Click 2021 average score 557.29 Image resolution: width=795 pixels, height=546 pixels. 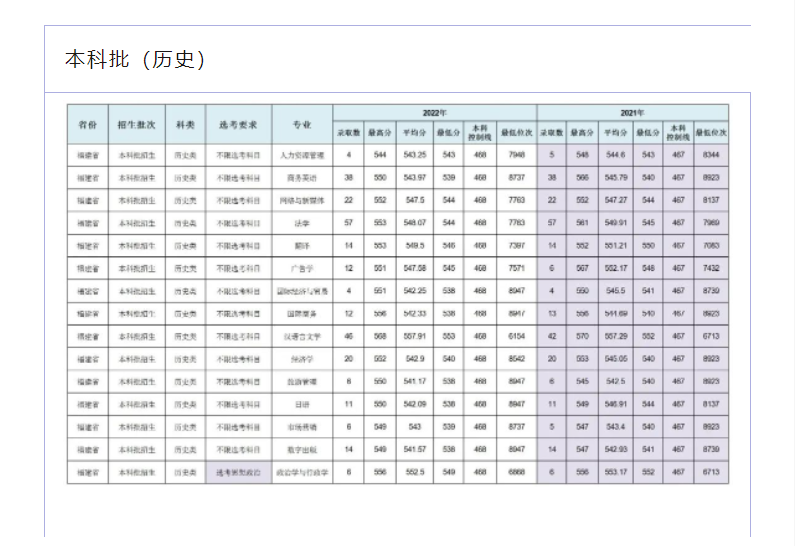click(x=616, y=336)
